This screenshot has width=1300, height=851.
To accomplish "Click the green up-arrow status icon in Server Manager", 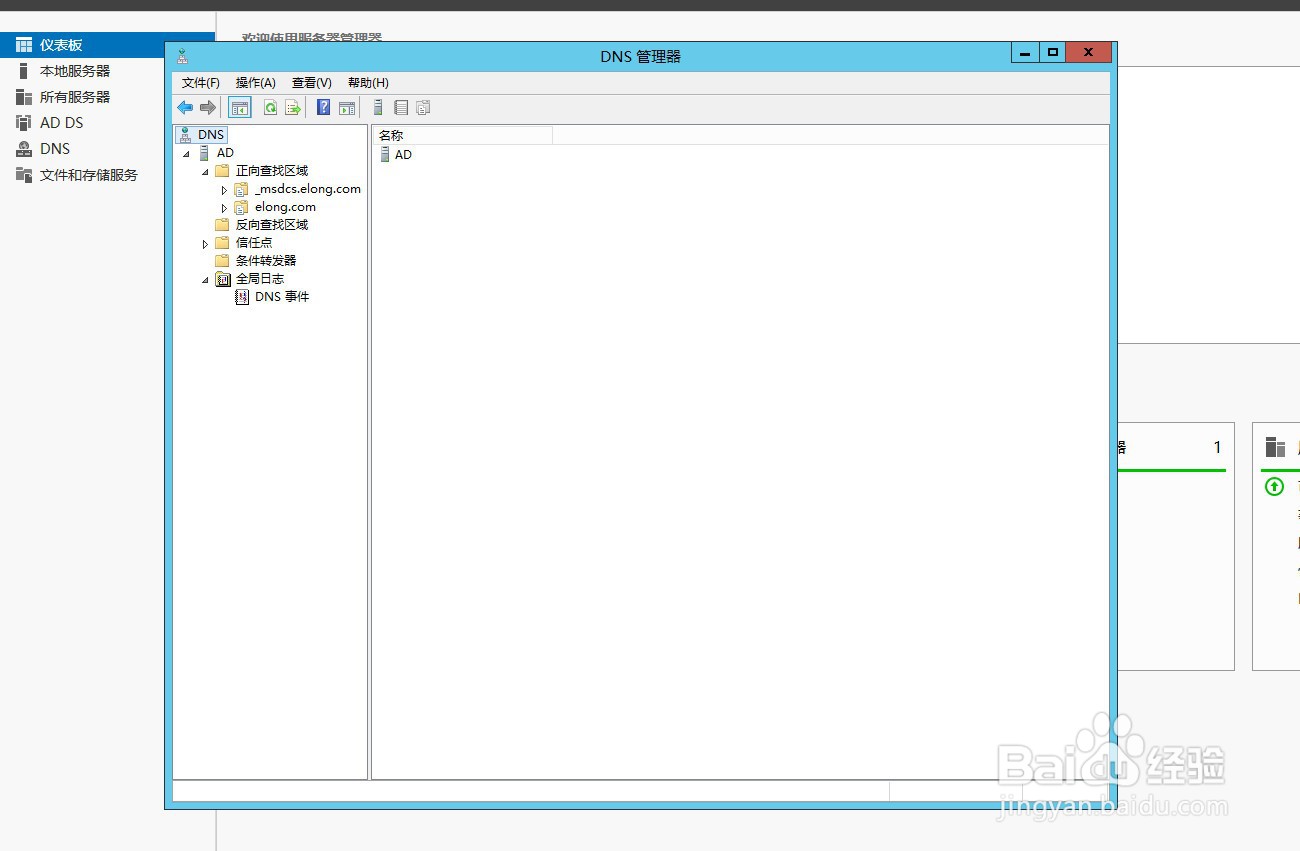I will [x=1274, y=487].
